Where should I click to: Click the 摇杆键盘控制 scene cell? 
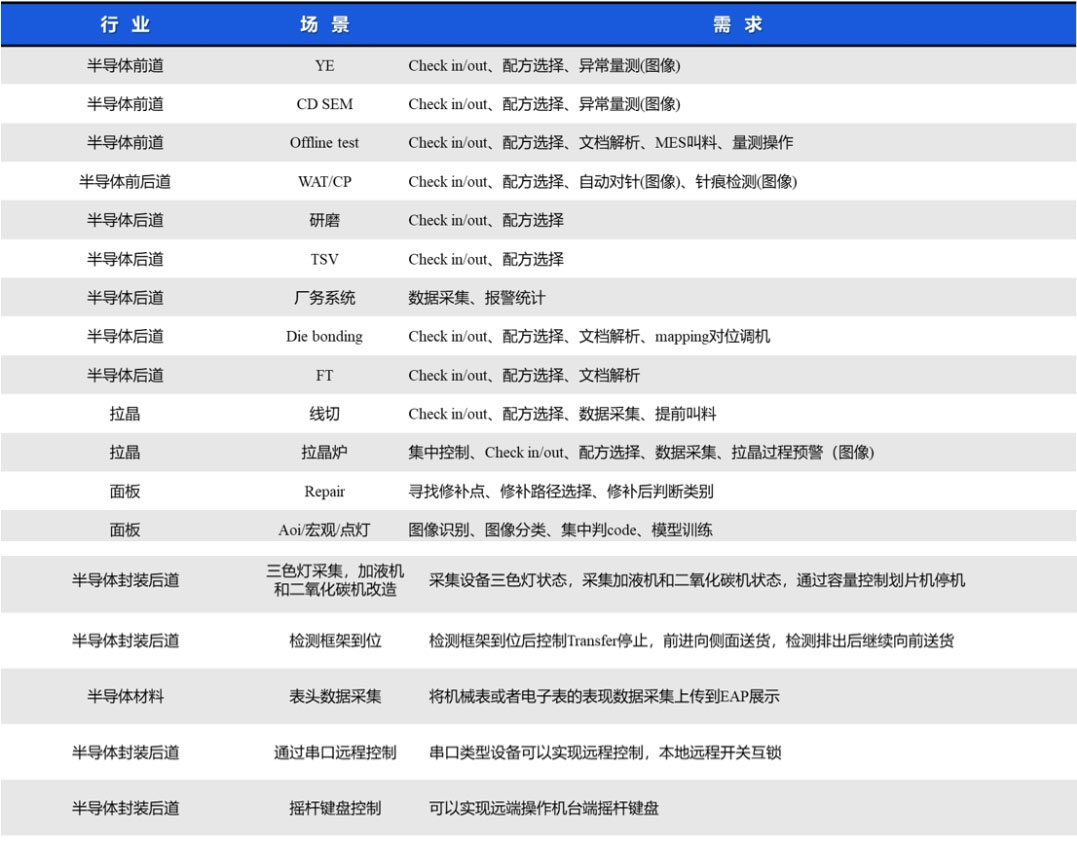tap(335, 808)
